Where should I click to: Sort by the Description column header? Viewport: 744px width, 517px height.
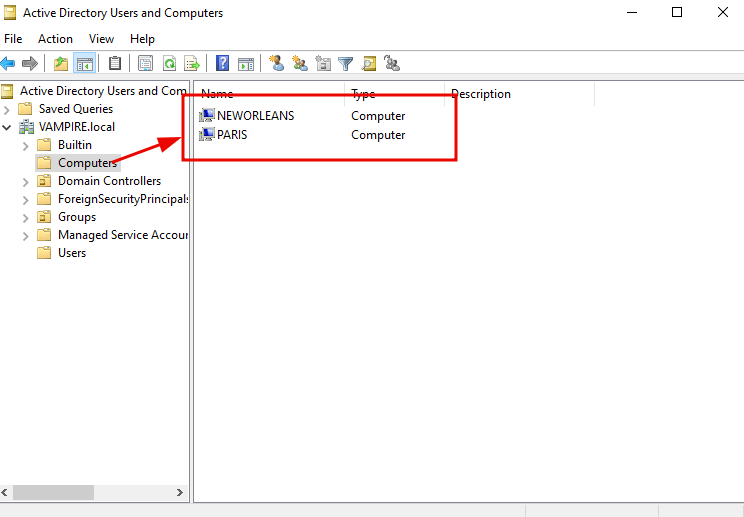[520, 94]
